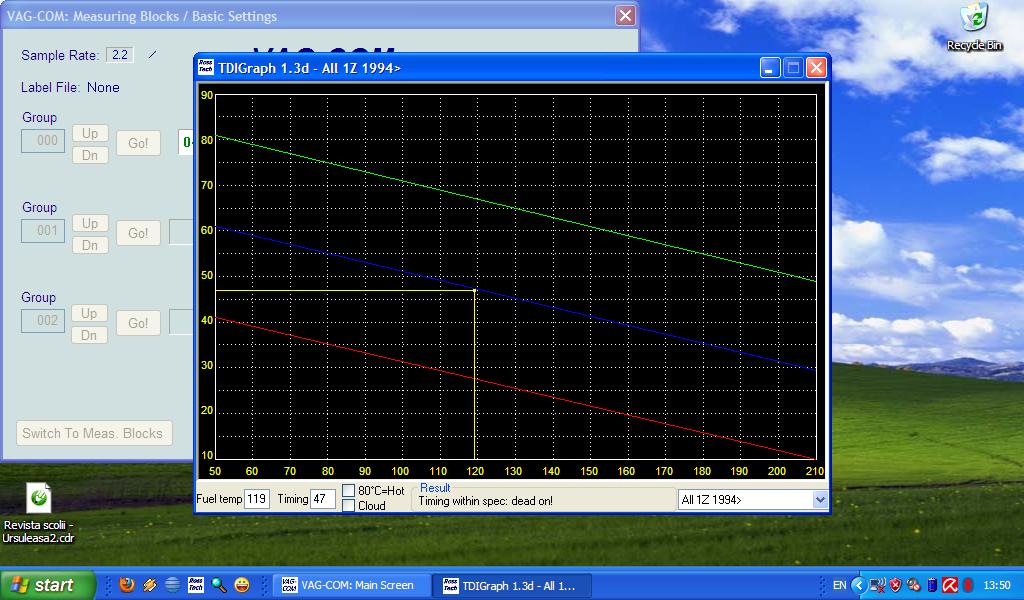Open the Avira red umbrella tray icon
This screenshot has width=1024, height=600.
(x=950, y=585)
